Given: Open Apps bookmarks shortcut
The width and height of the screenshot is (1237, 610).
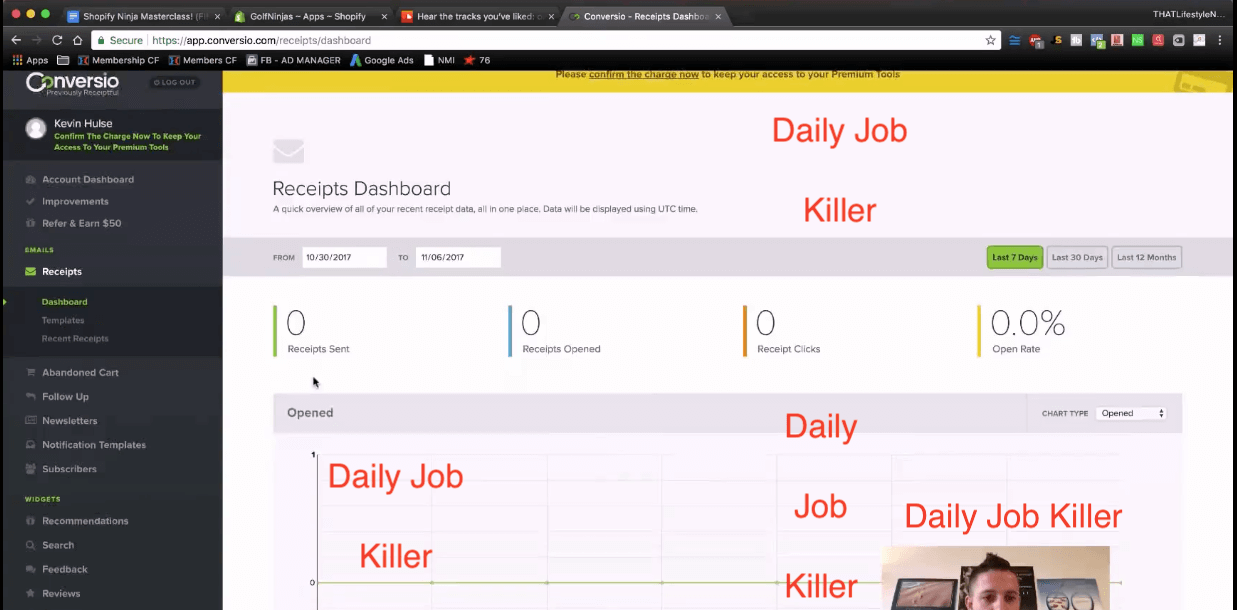Looking at the screenshot, I should pyautogui.click(x=30, y=60).
